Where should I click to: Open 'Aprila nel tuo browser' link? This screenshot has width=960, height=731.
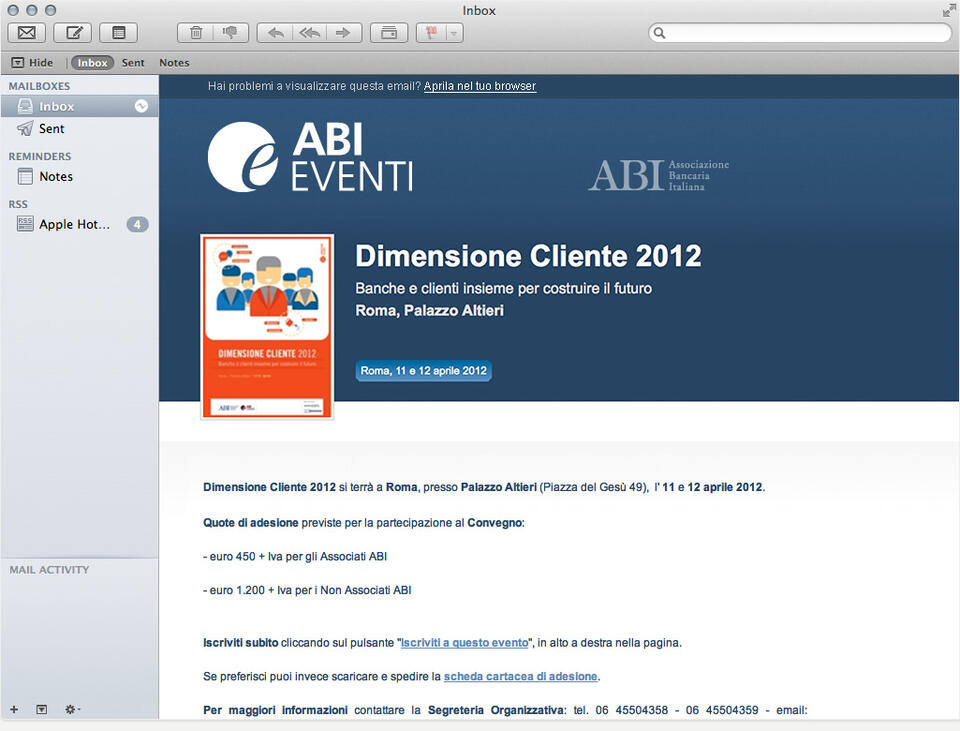pyautogui.click(x=480, y=86)
